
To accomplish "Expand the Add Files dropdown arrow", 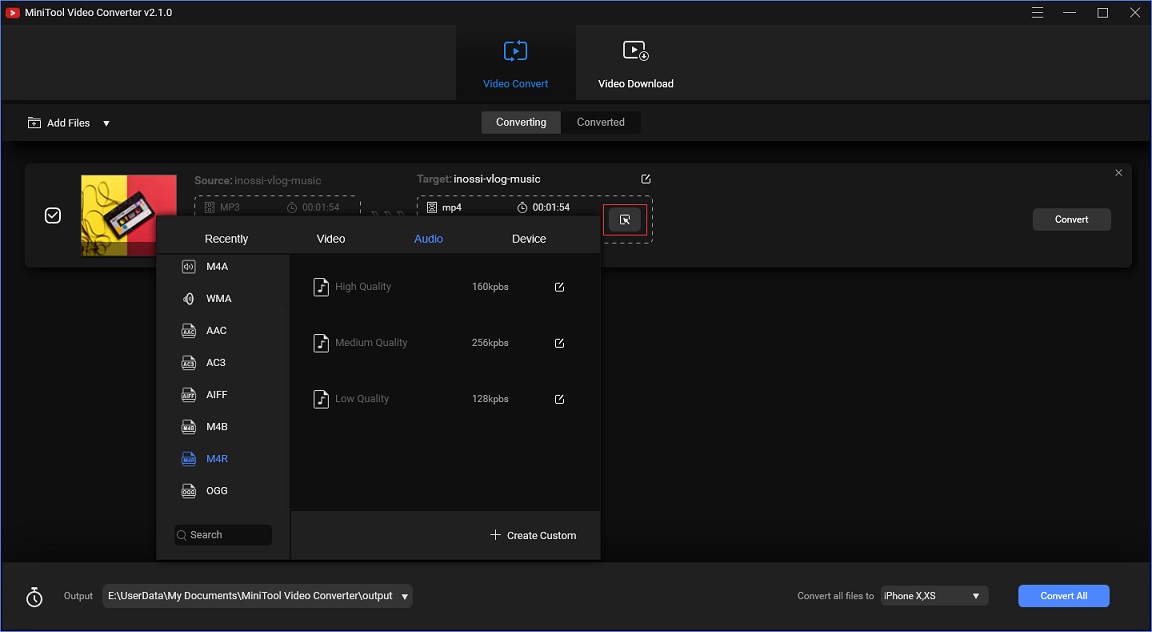I will 106,123.
